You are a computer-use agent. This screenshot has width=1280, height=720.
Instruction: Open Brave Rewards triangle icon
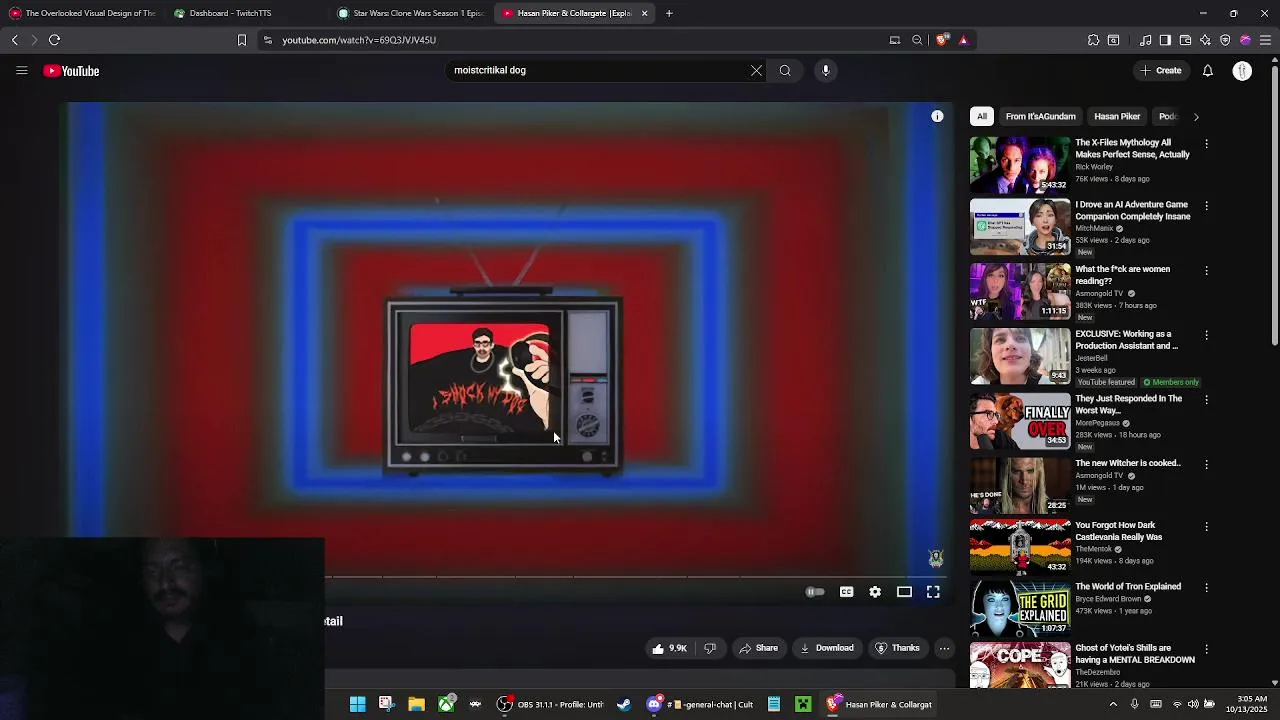pos(963,40)
